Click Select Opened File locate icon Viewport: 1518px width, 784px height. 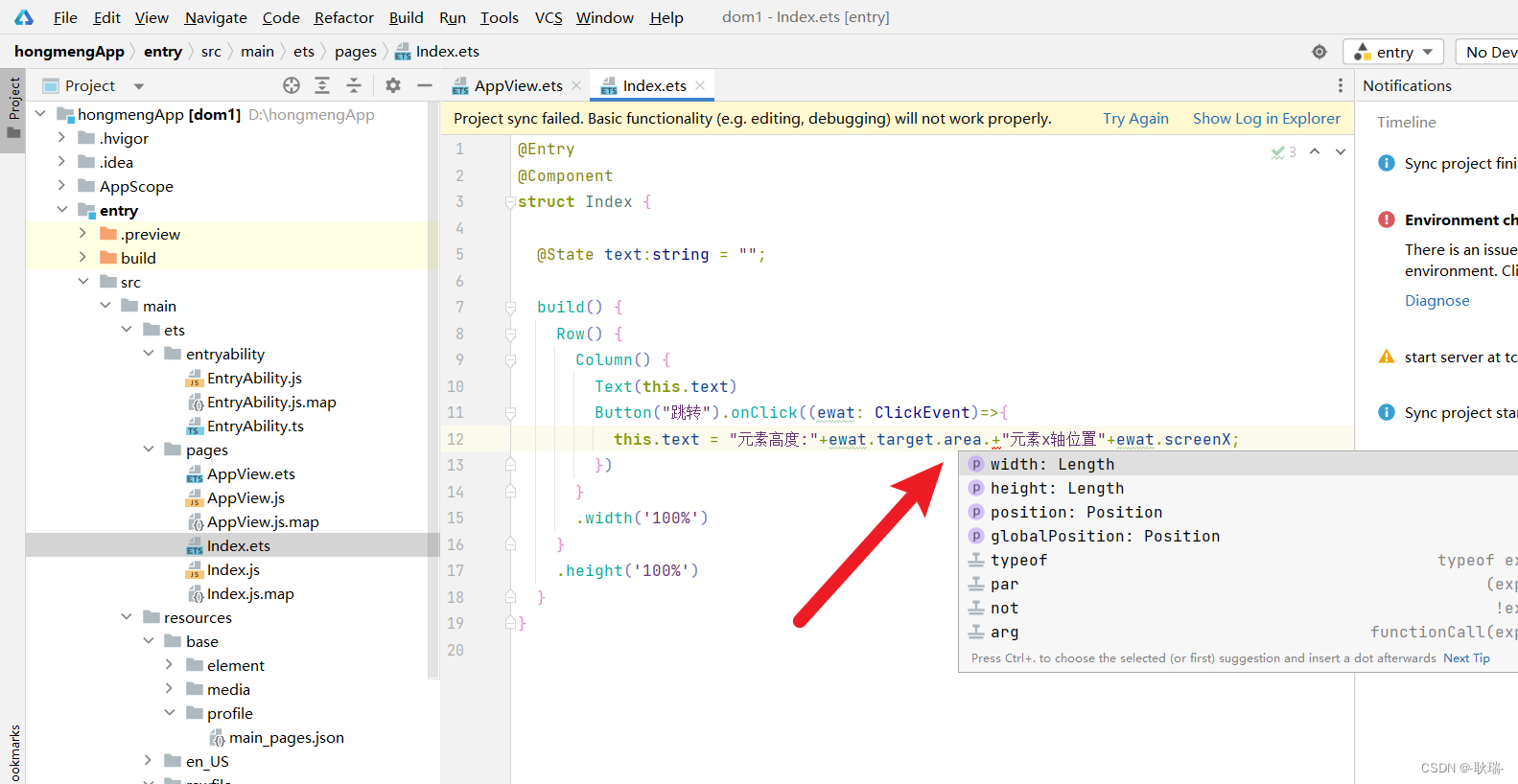pos(292,85)
